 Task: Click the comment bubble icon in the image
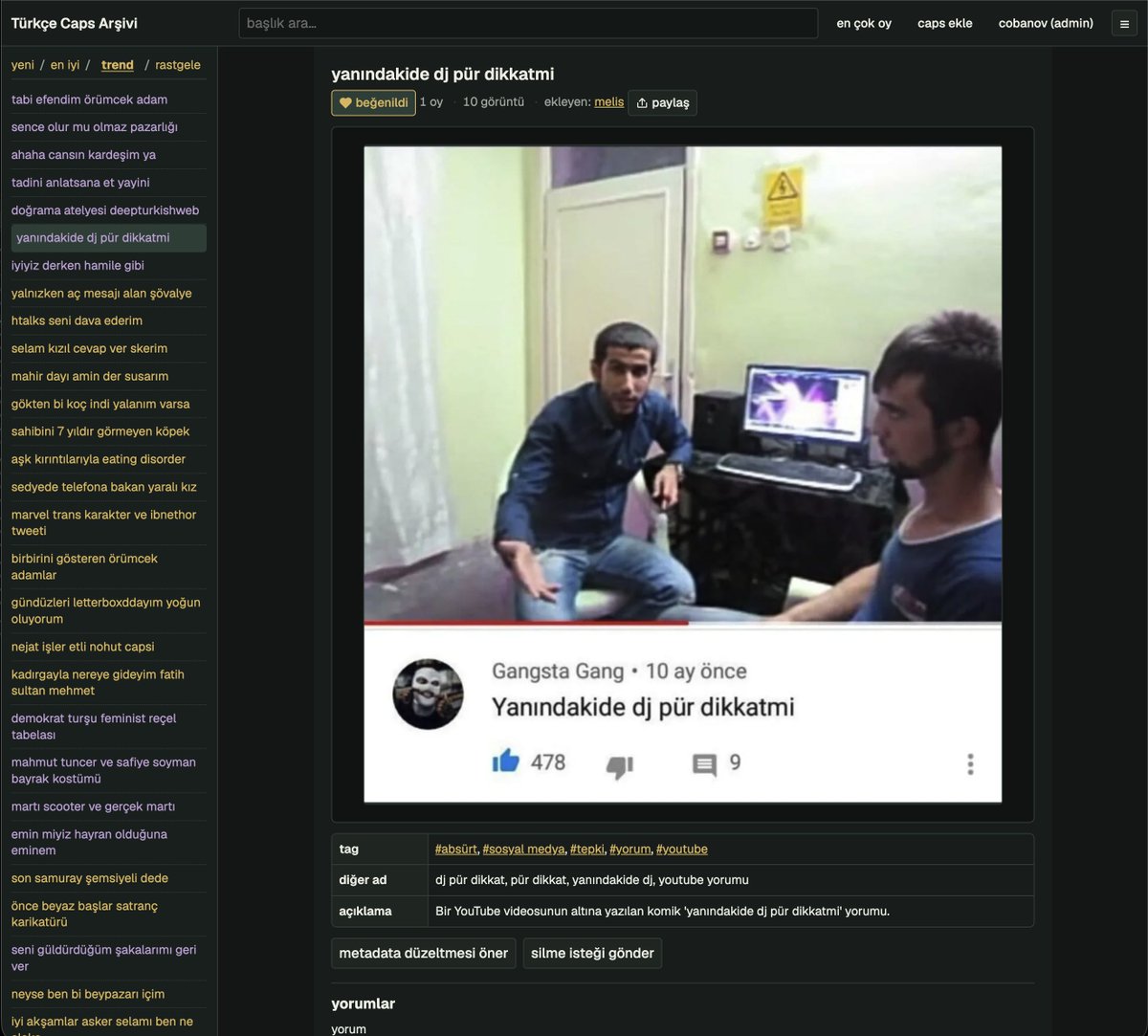704,765
